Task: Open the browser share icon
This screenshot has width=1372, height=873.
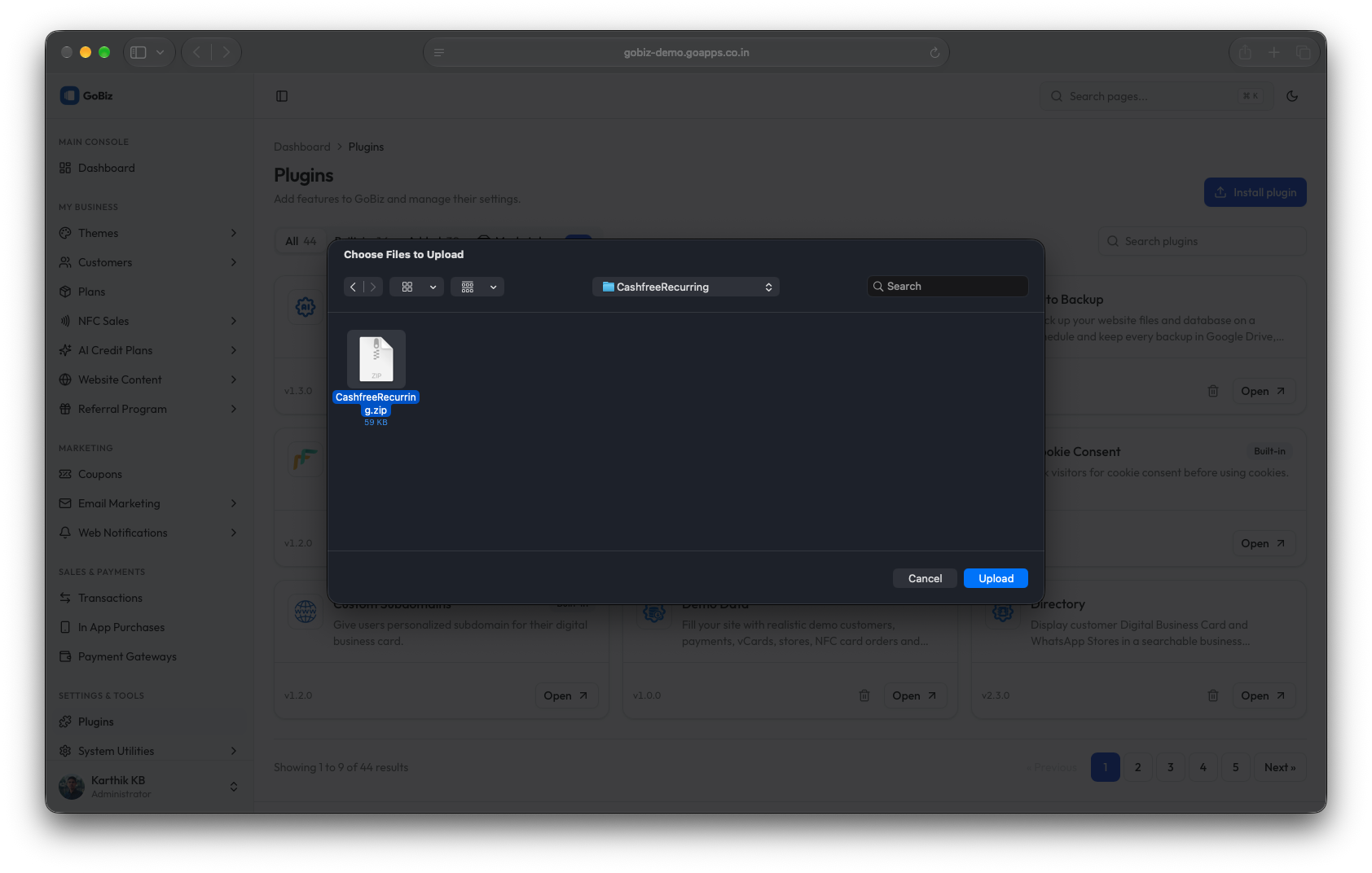Action: point(1245,53)
